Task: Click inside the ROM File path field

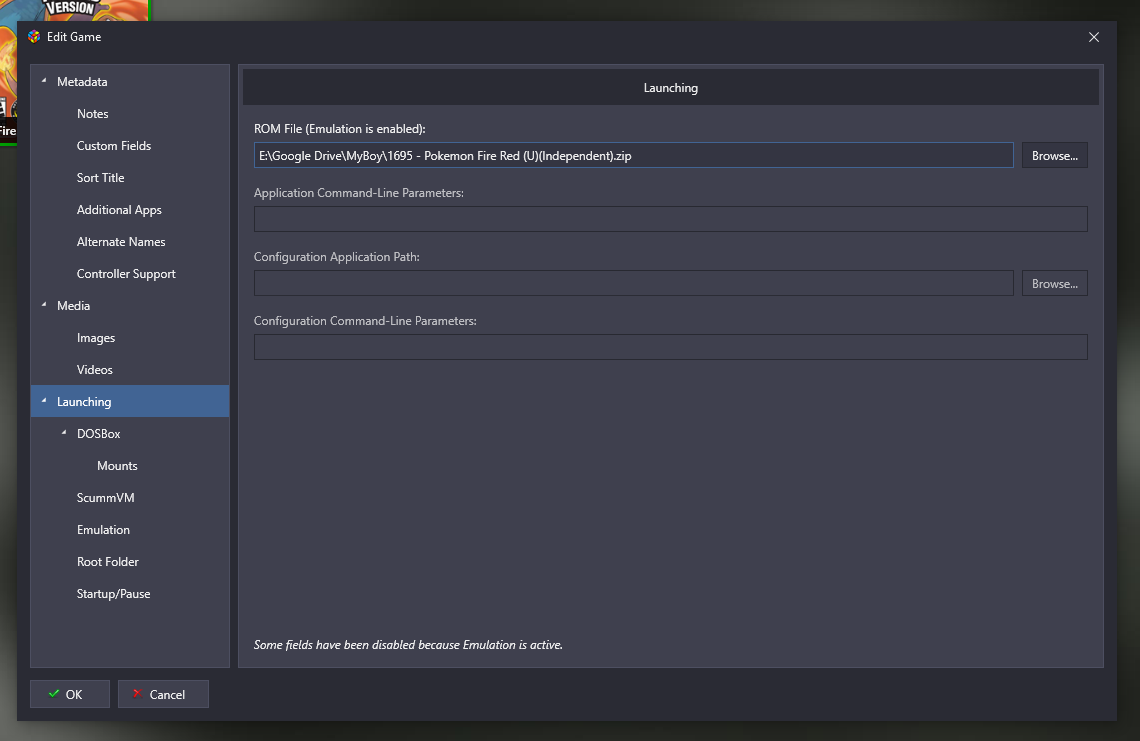Action: pyautogui.click(x=632, y=156)
